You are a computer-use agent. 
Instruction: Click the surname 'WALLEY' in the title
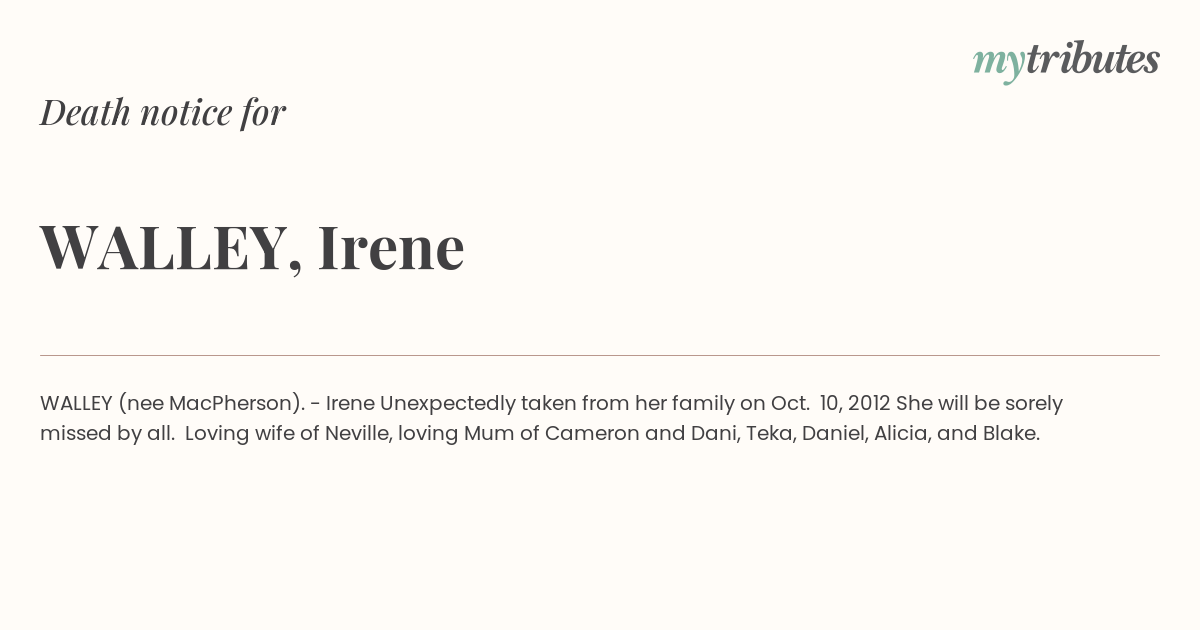pyautogui.click(x=163, y=247)
